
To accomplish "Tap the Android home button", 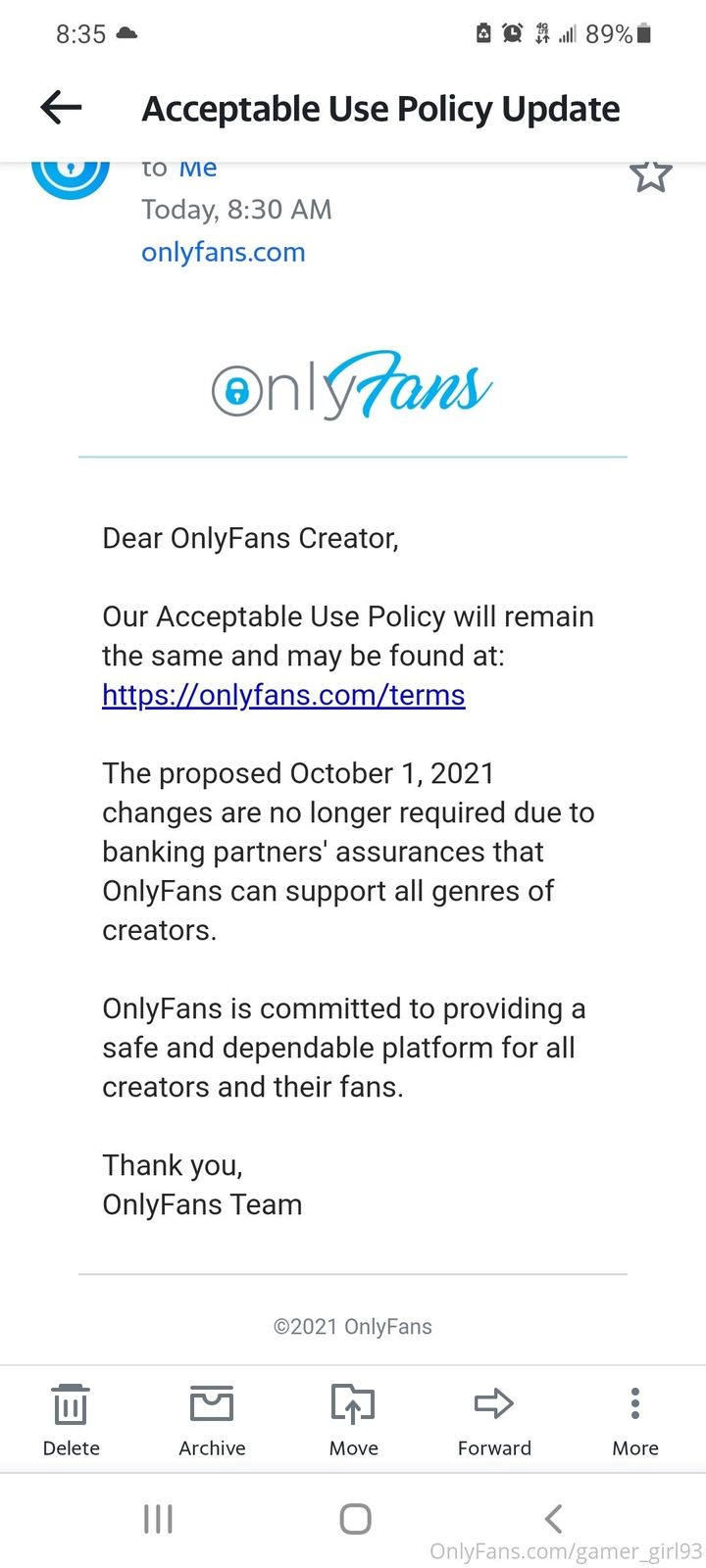I will pyautogui.click(x=355, y=1519).
